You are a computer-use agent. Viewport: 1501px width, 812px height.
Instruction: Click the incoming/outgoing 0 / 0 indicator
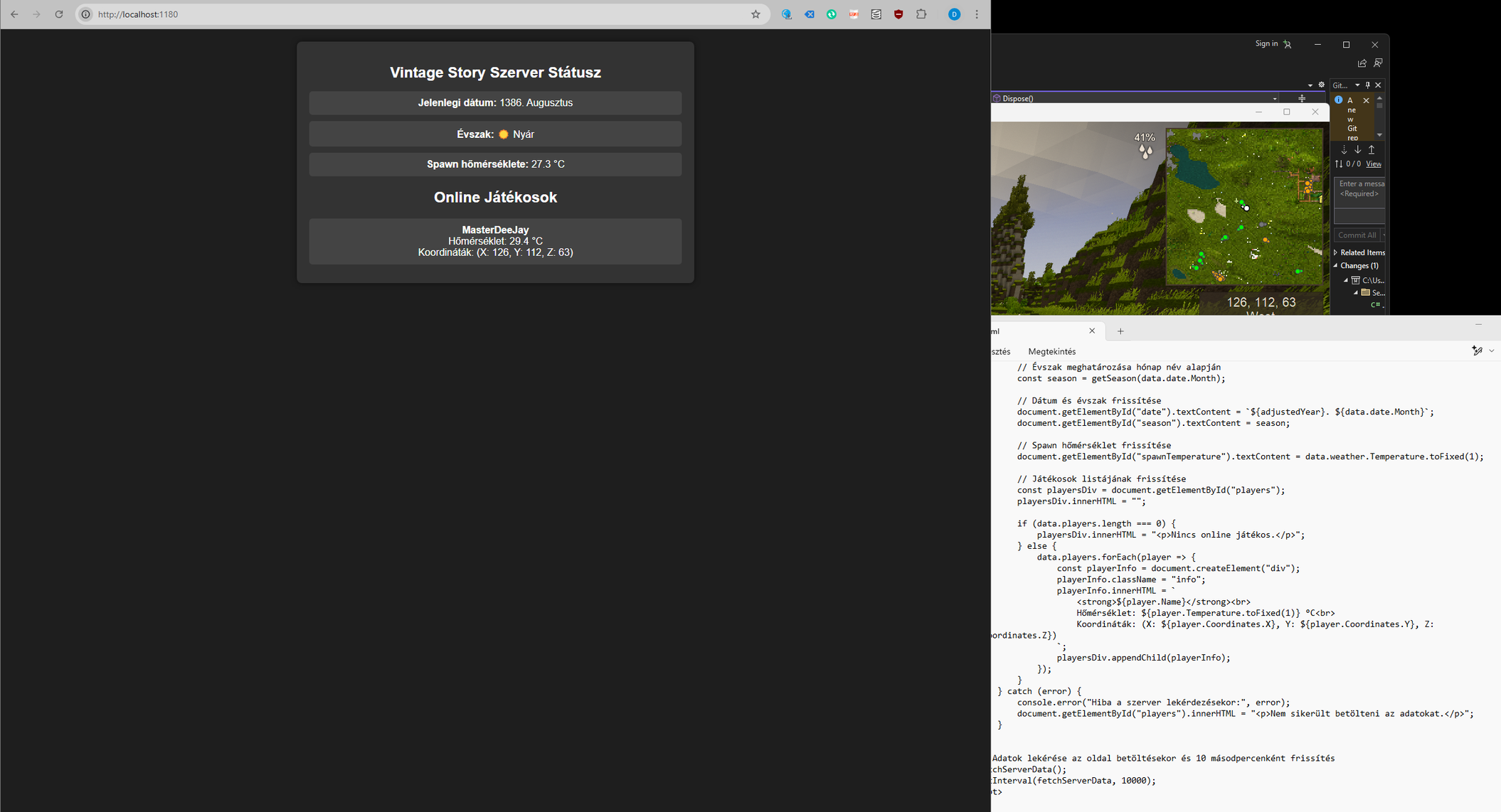tap(1348, 164)
